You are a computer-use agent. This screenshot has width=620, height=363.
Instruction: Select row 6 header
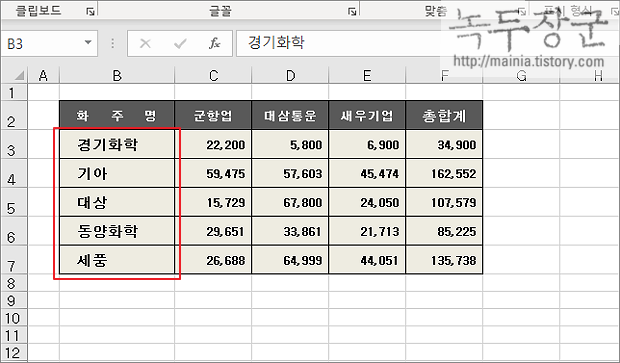click(x=14, y=231)
